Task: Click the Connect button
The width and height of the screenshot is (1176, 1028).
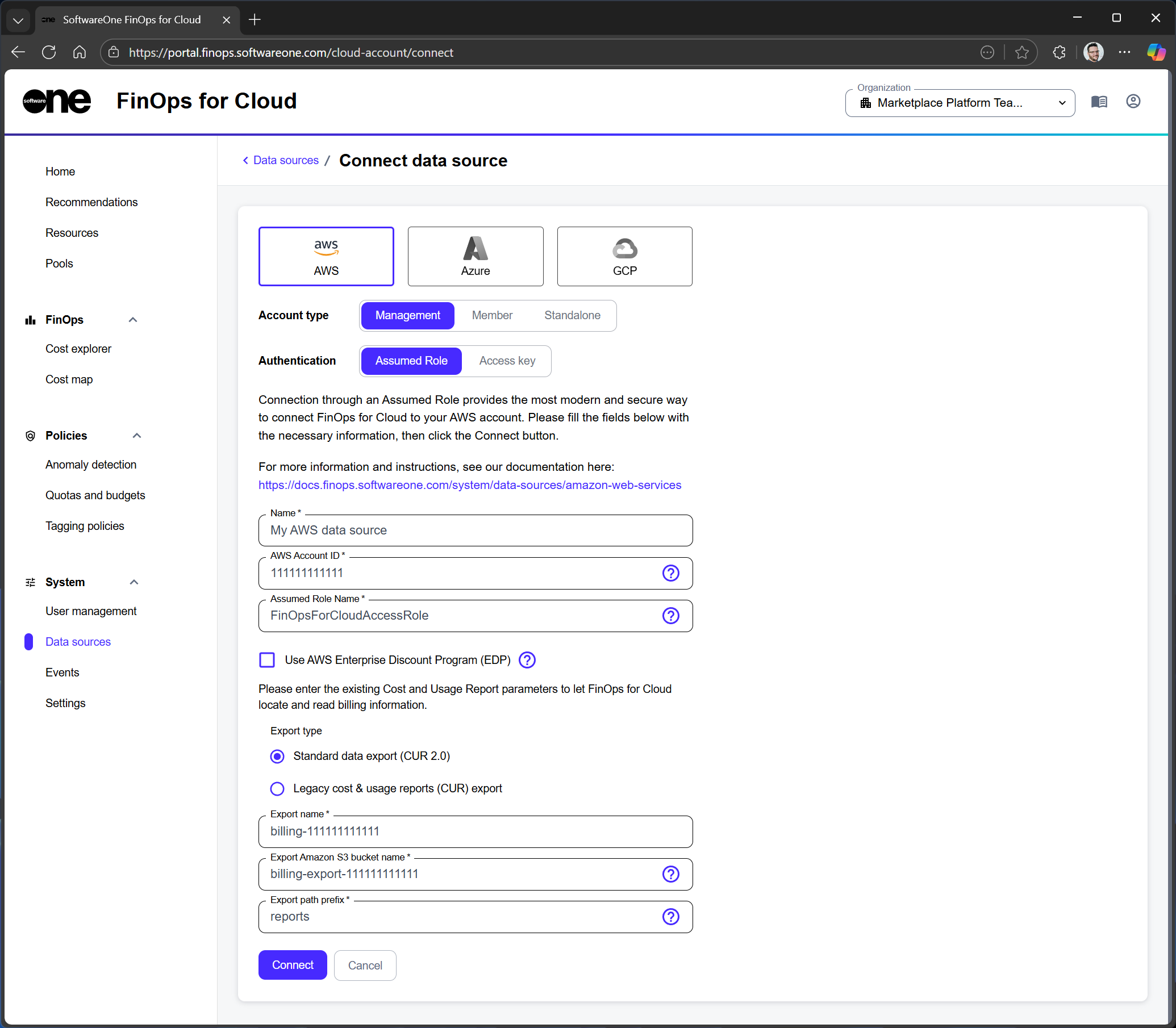Action: (x=292, y=965)
